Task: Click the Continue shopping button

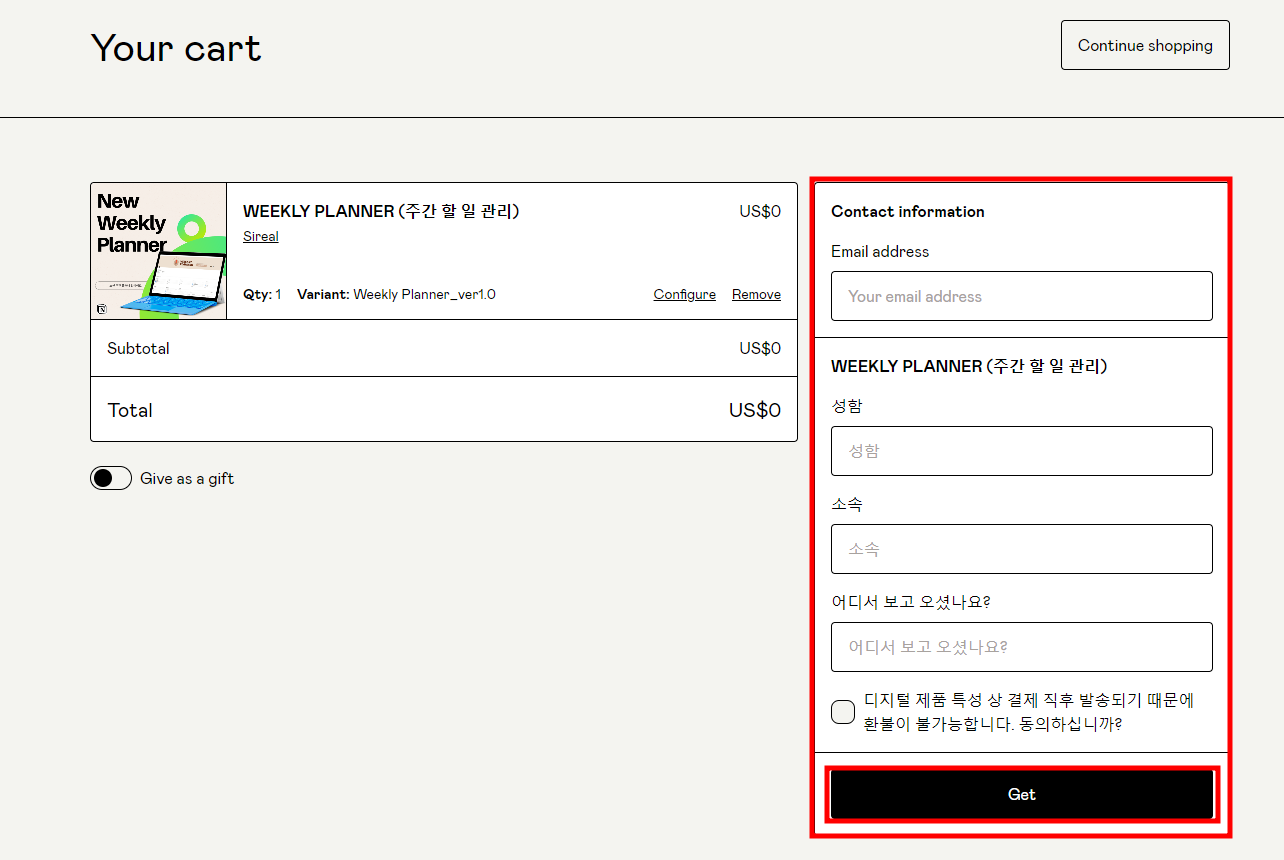Action: pos(1145,45)
